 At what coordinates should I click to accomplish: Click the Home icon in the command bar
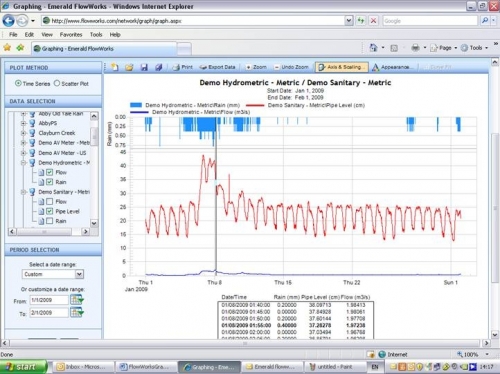[373, 48]
